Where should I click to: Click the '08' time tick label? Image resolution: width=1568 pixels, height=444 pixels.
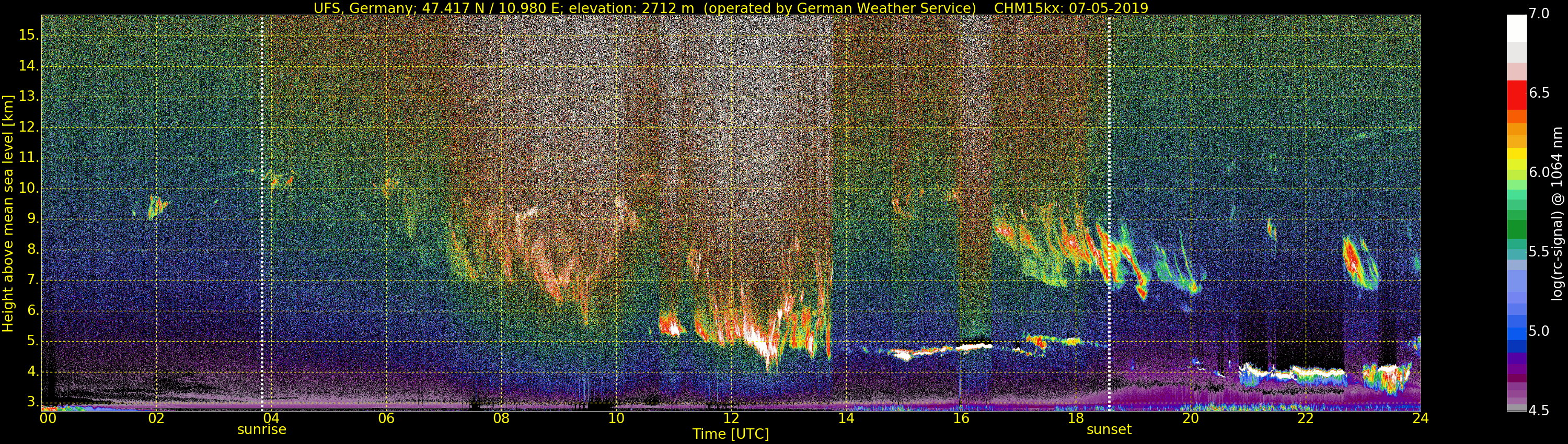501,418
